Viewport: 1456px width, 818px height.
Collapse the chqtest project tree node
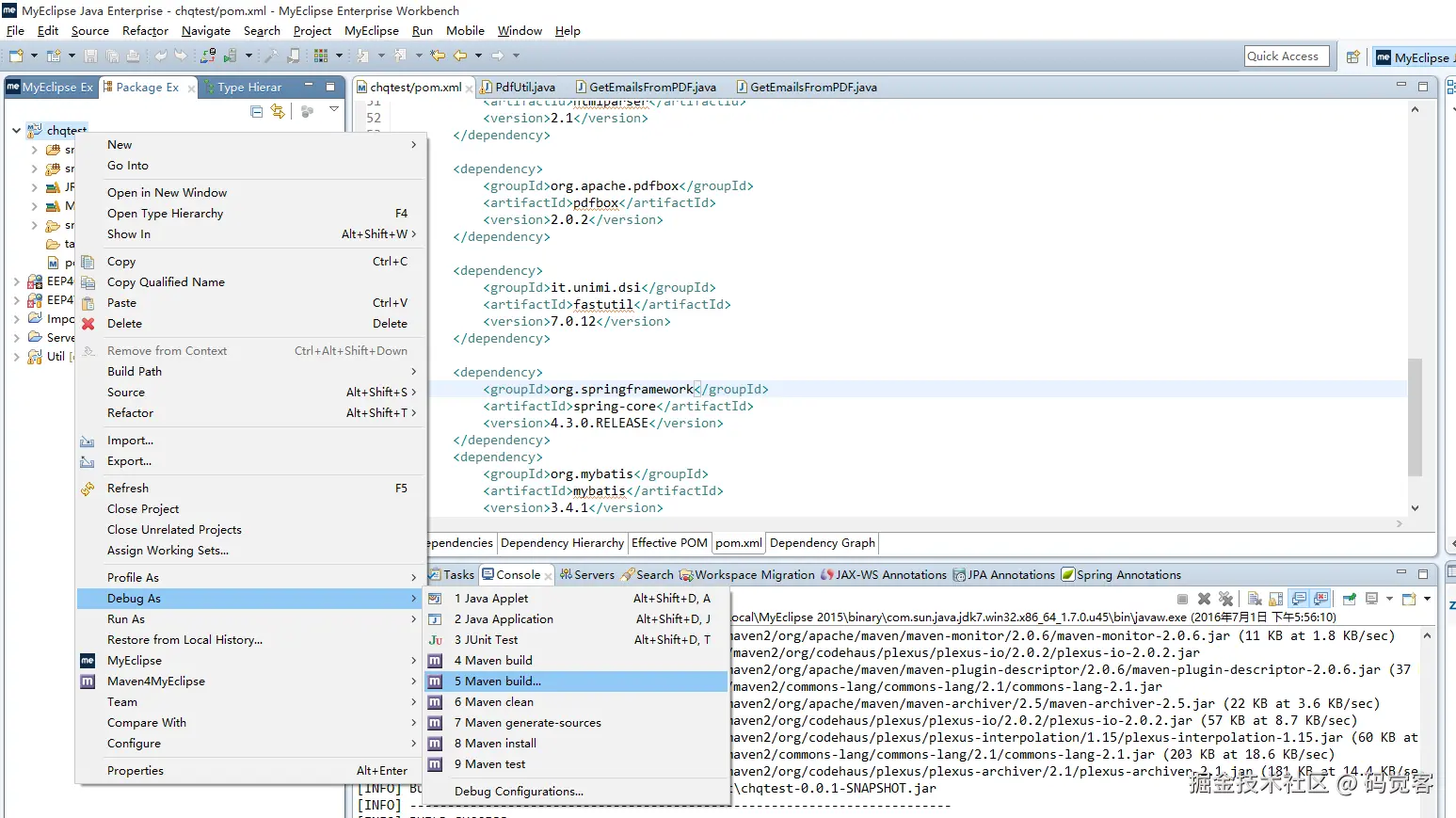click(x=16, y=131)
